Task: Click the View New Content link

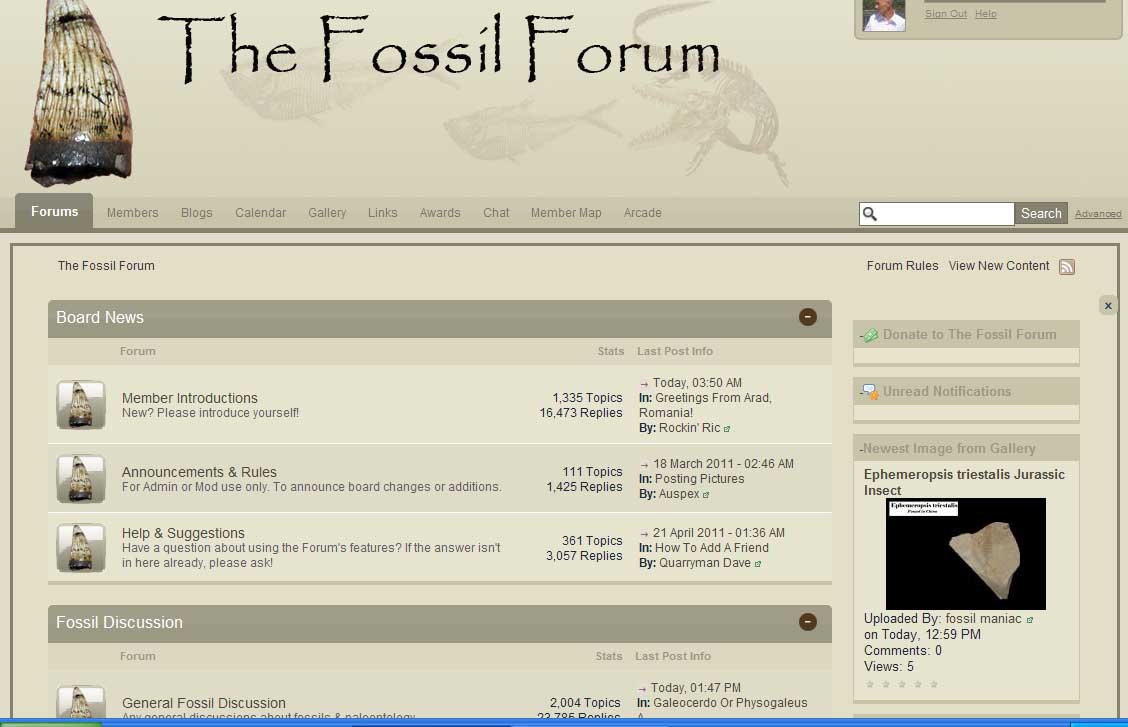Action: pyautogui.click(x=998, y=266)
